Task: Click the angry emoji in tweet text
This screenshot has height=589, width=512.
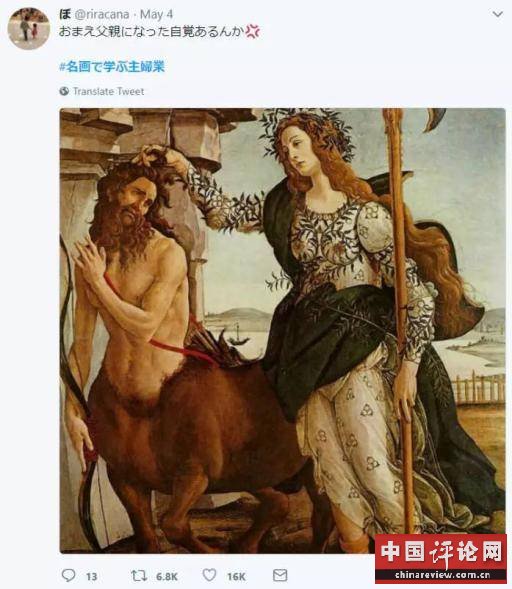Action: point(252,31)
